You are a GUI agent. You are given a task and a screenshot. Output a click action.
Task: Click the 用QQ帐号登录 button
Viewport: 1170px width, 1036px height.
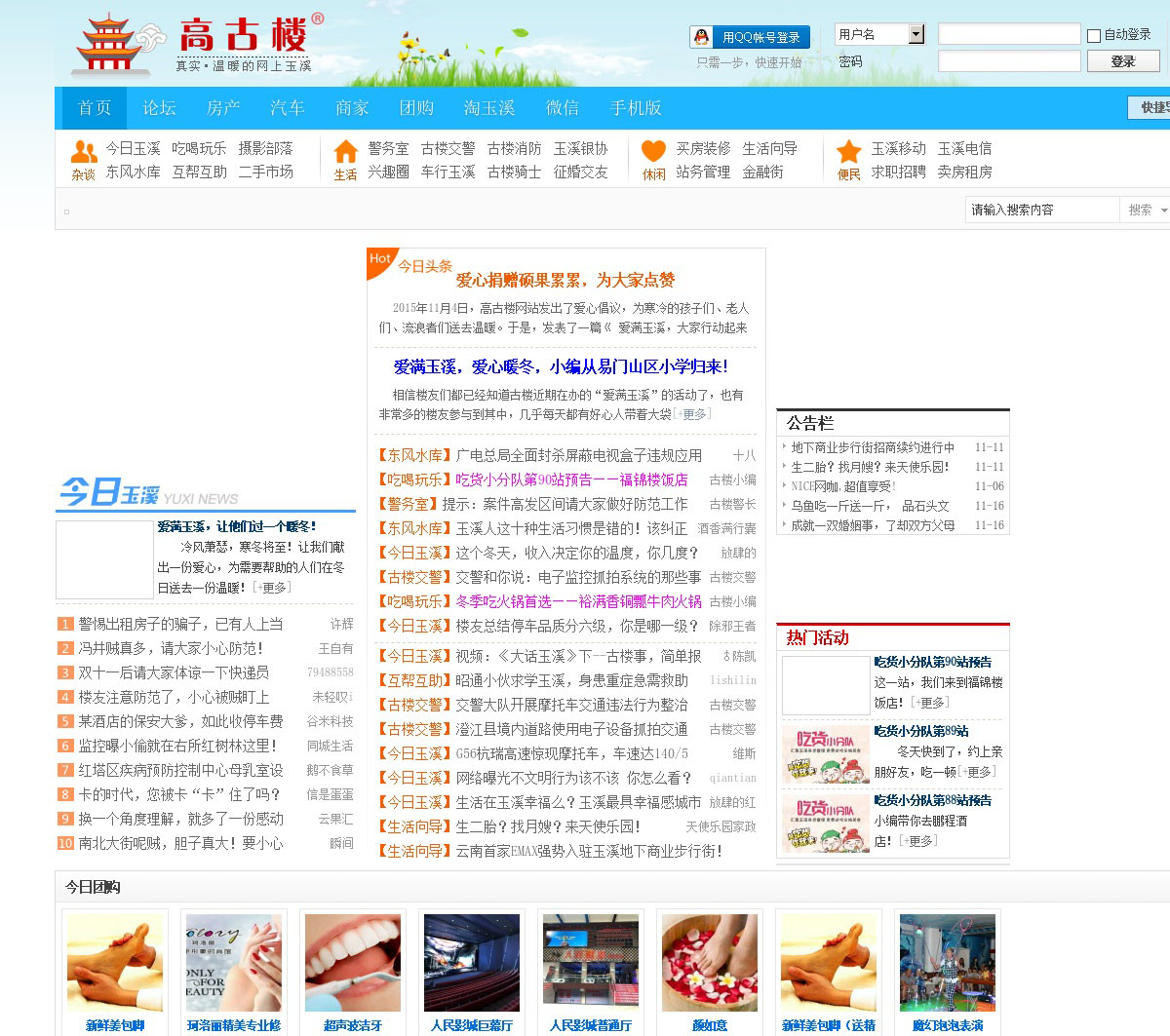pyautogui.click(x=752, y=37)
